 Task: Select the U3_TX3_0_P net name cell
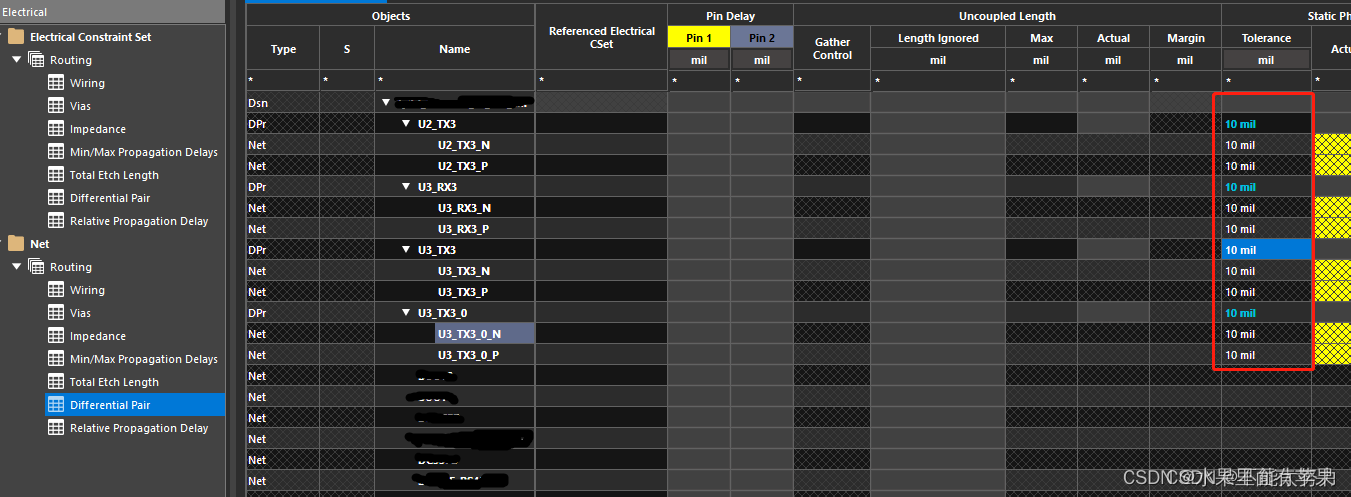(x=468, y=355)
